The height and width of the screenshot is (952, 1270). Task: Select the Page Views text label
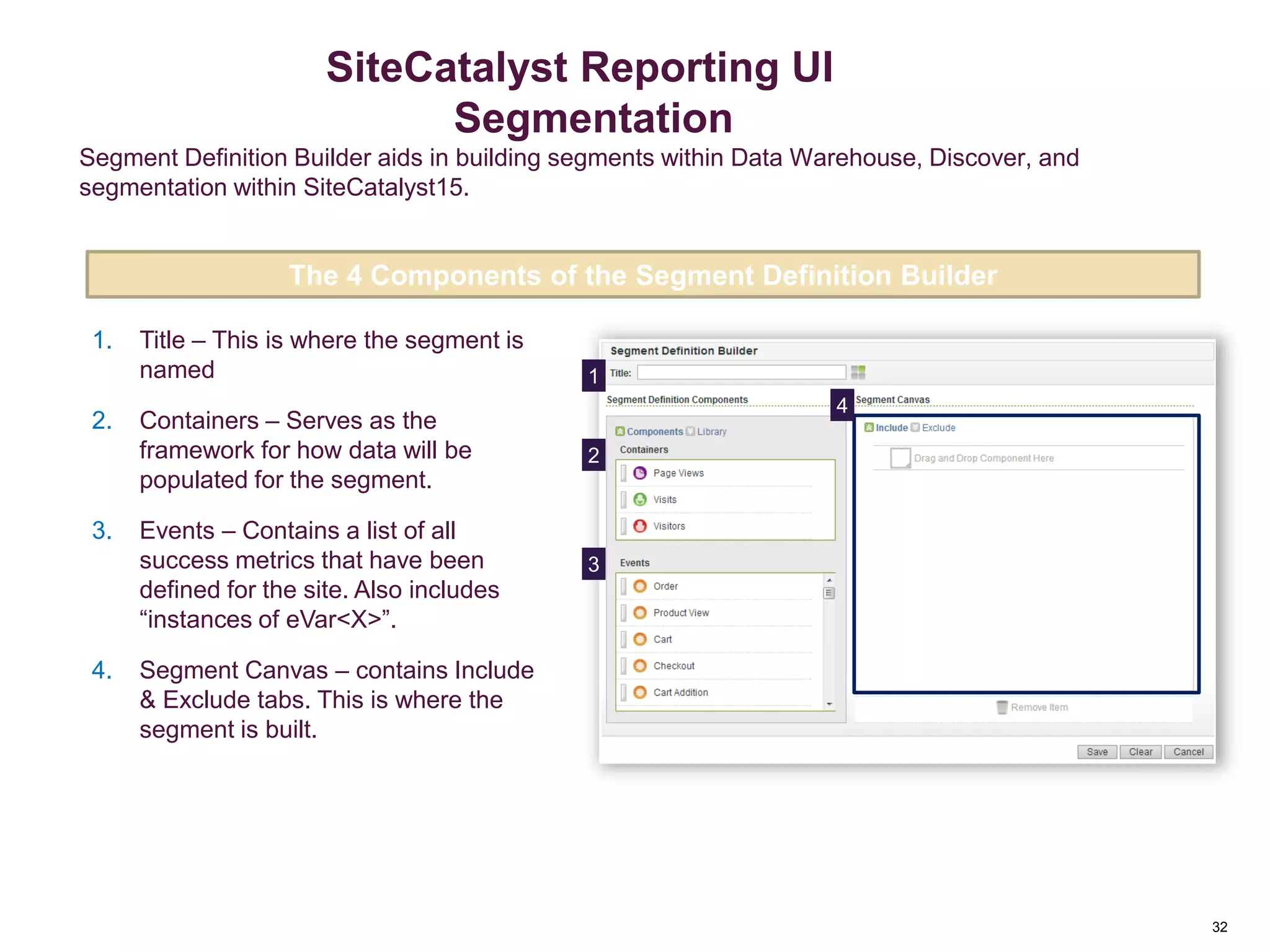click(678, 473)
